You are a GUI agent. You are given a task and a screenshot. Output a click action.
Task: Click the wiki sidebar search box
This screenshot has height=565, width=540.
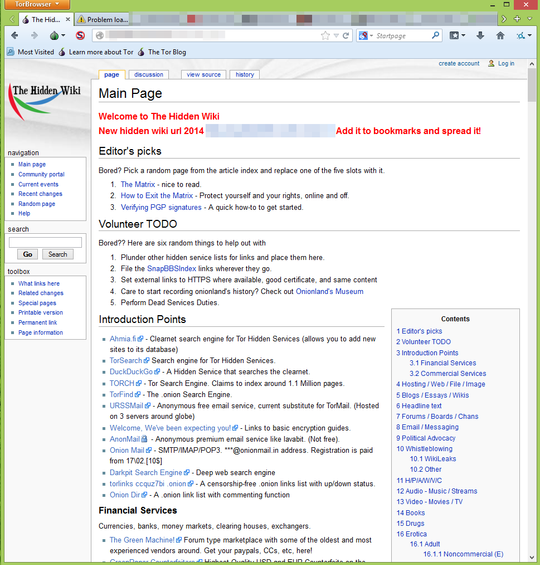coord(45,243)
